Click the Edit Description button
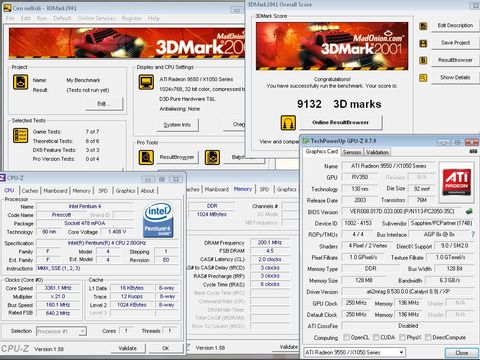Viewport: 480px width, 360px height. (455, 25)
